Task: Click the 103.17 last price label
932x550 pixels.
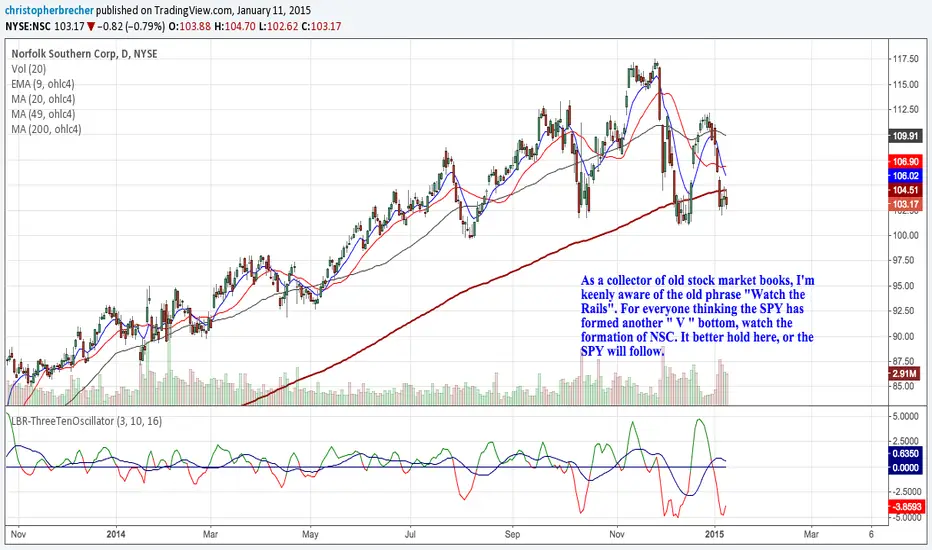Action: pyautogui.click(x=905, y=205)
